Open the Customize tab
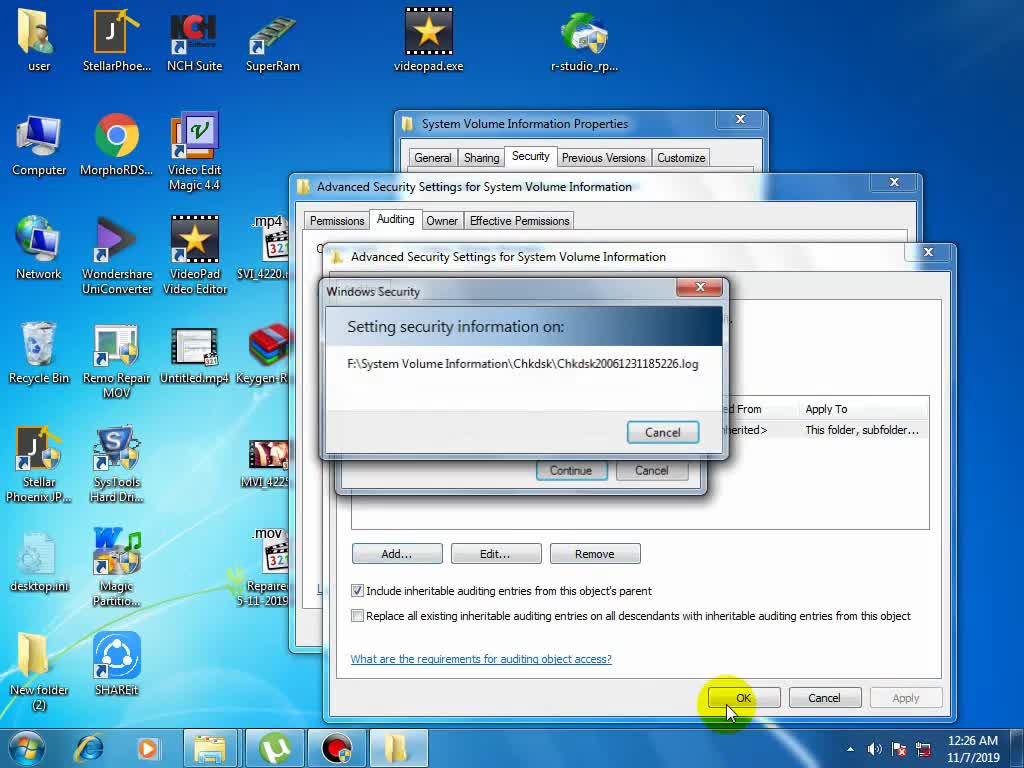 [681, 157]
